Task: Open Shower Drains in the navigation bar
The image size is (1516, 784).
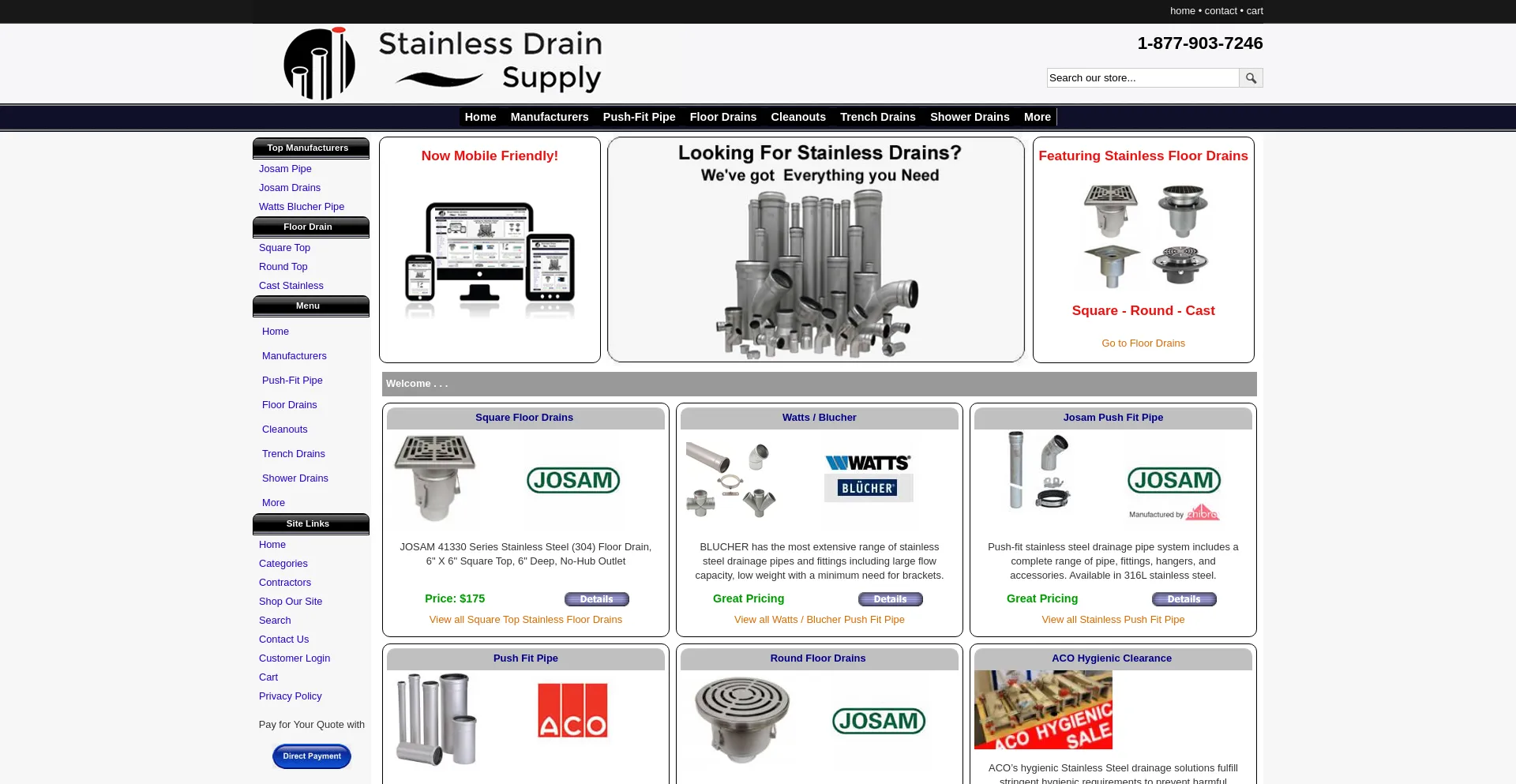Action: coord(970,117)
